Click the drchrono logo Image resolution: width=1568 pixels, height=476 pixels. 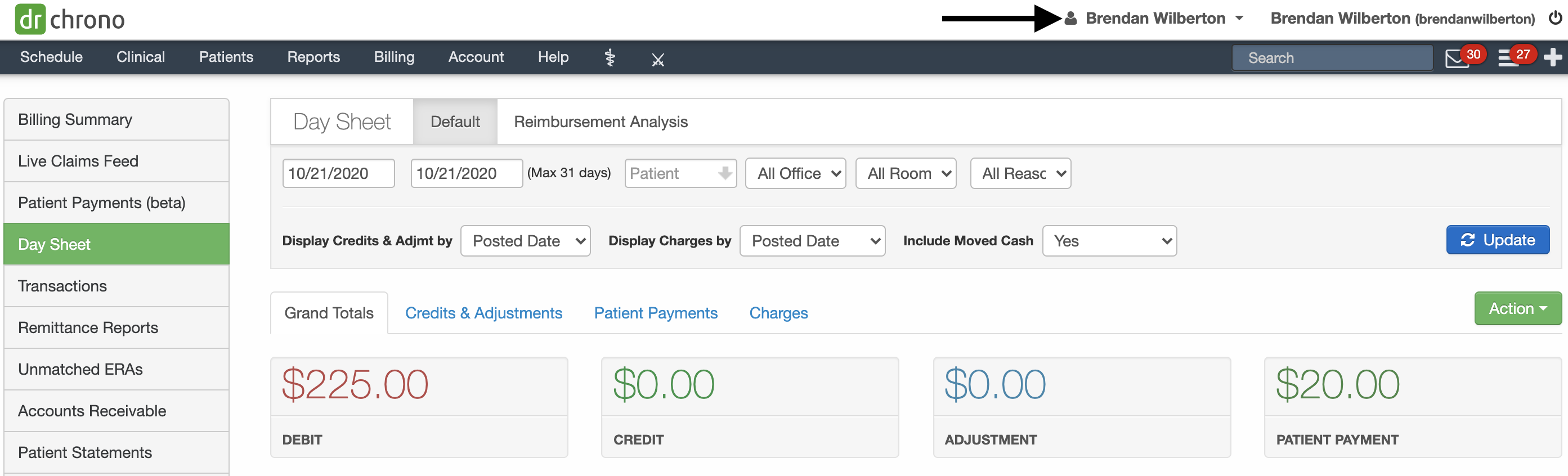click(x=70, y=19)
